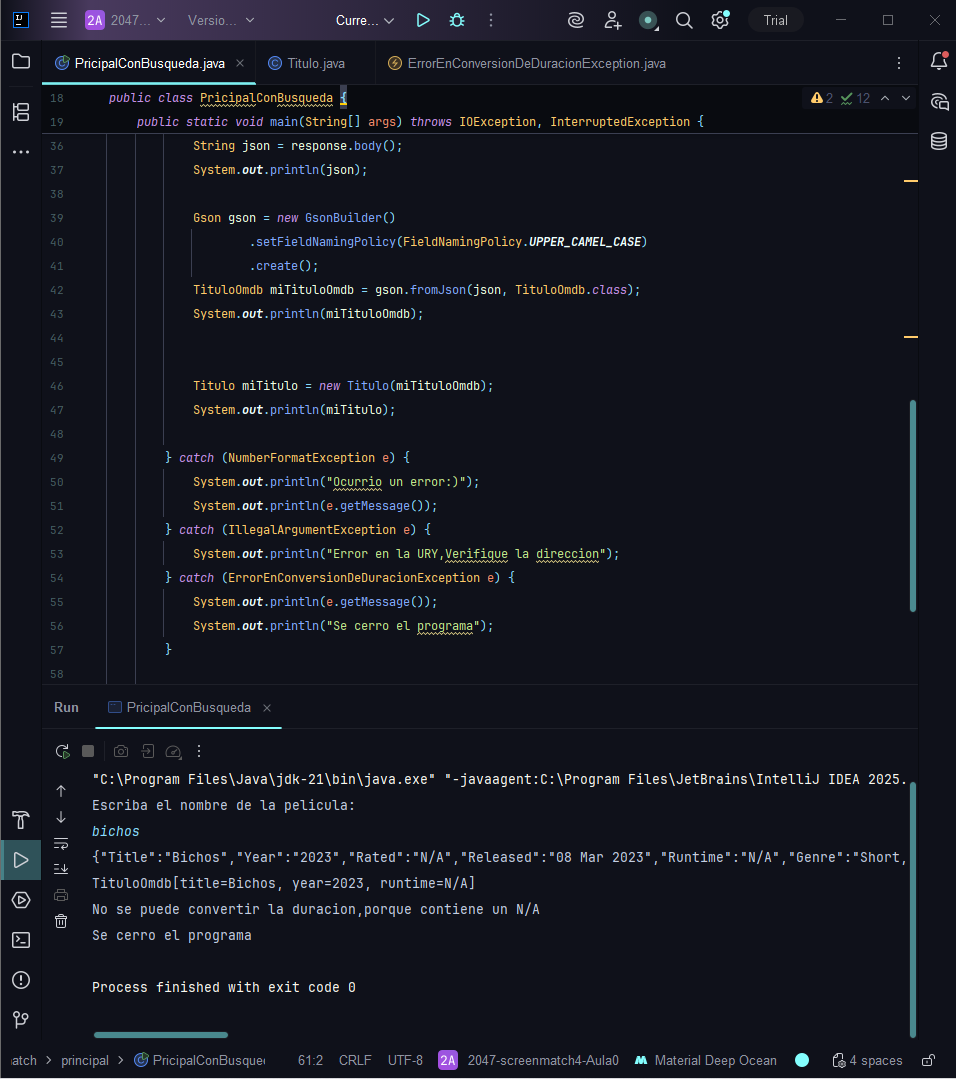
Task: Toggle scroll to end of console
Action: click(61, 868)
